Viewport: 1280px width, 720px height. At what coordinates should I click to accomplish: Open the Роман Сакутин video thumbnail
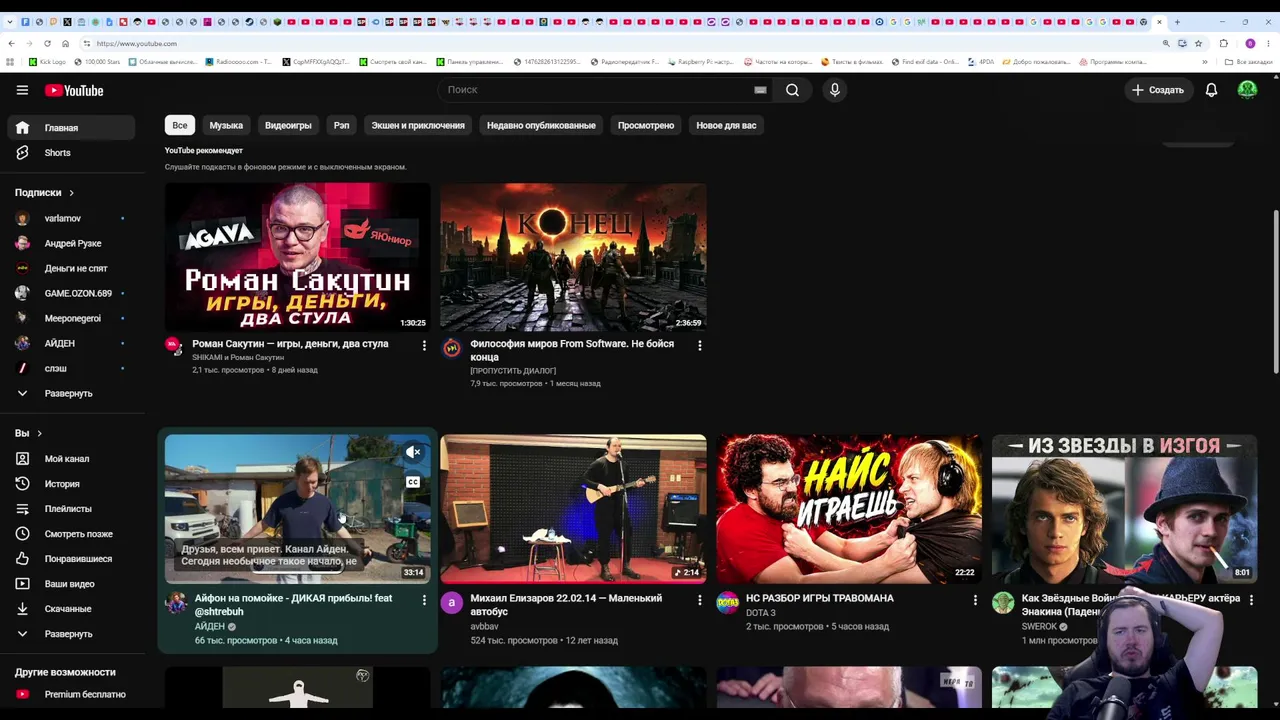[298, 257]
